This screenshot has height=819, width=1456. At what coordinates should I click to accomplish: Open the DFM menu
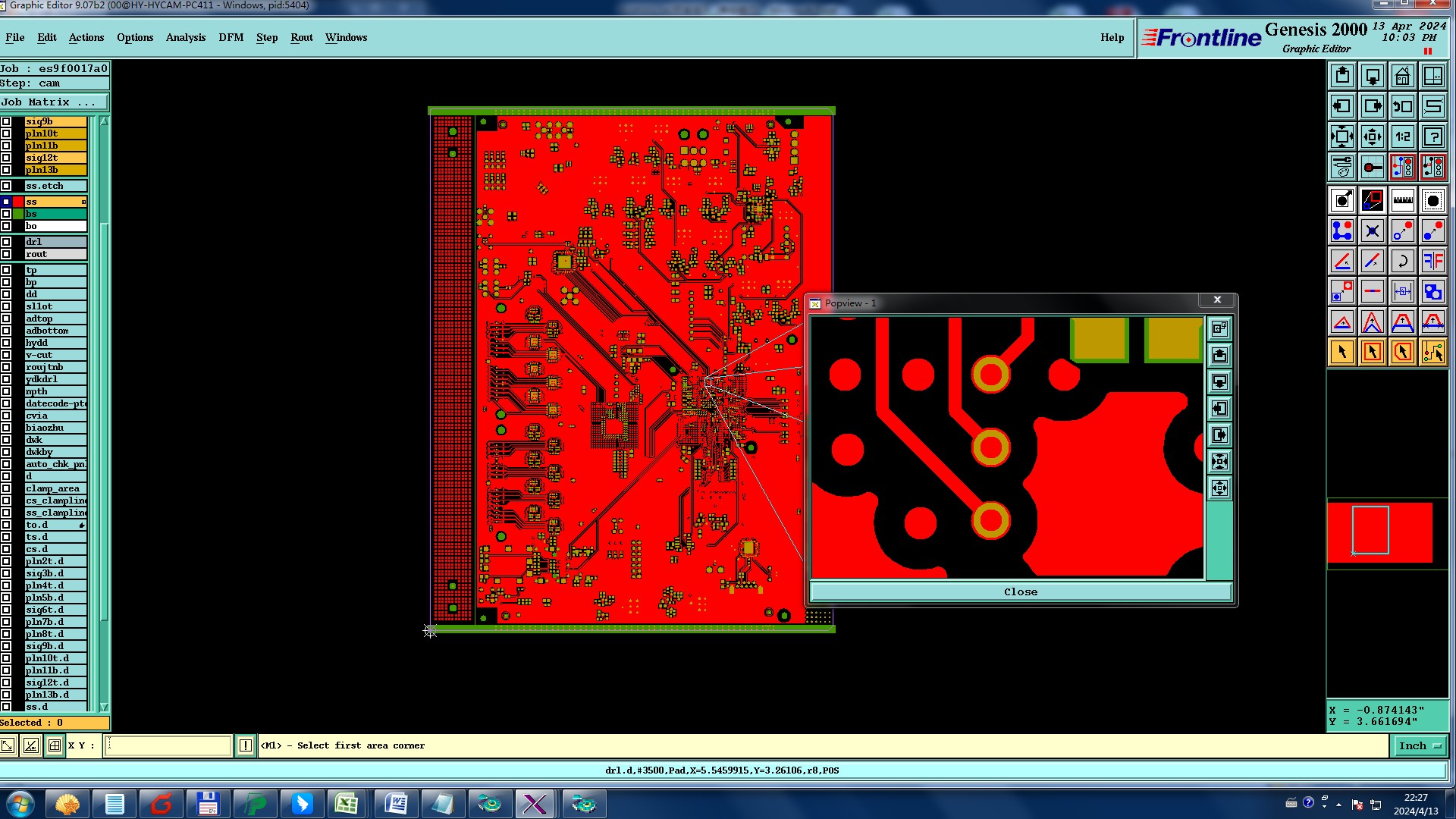[231, 37]
